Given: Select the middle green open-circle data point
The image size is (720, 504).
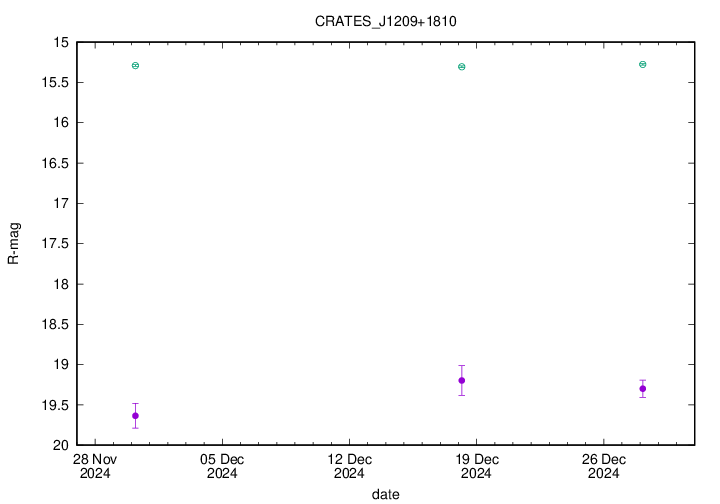Looking at the screenshot, I should click(461, 67).
